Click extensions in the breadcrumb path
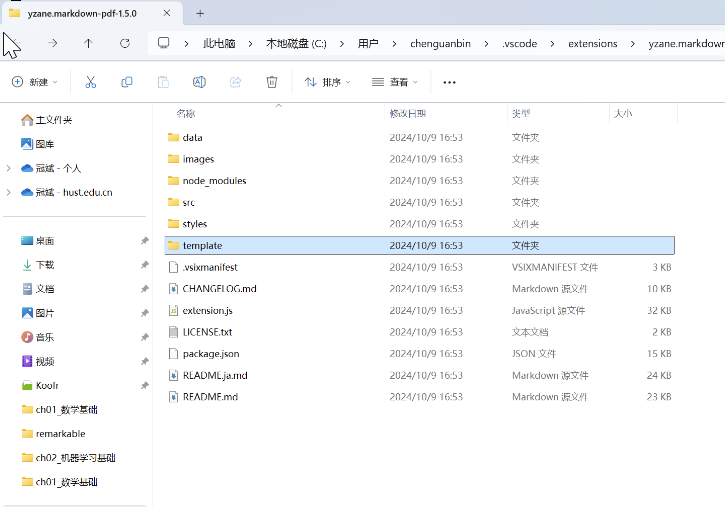The image size is (725, 507). (593, 43)
